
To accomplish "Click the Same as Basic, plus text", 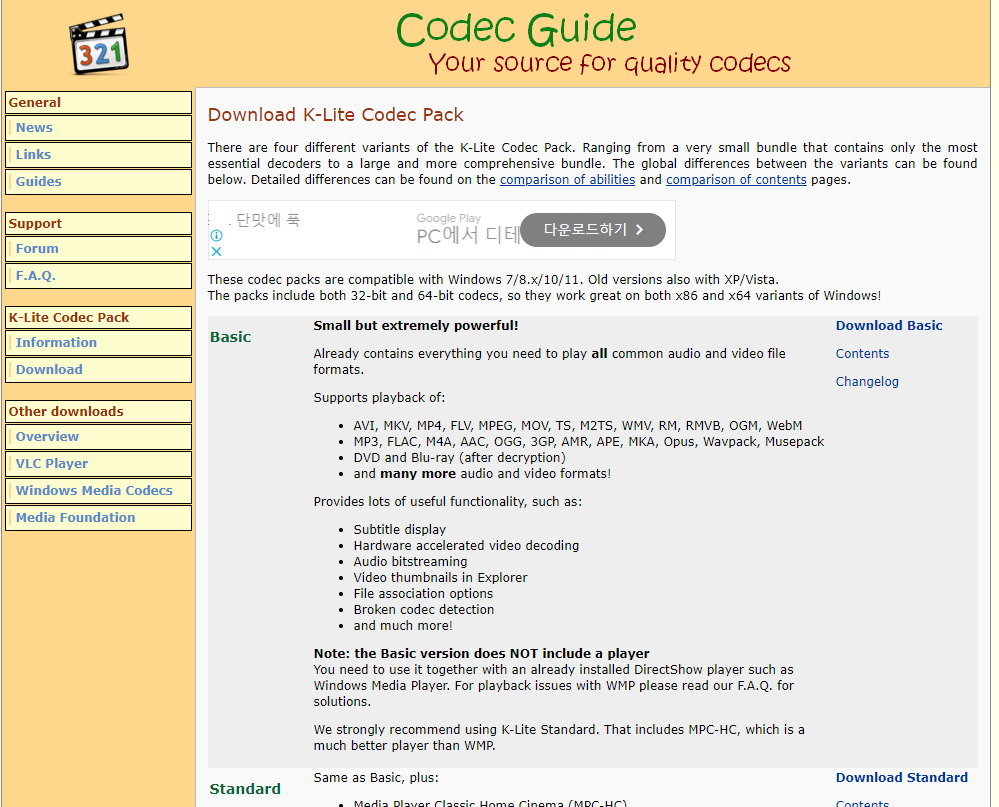I will [x=376, y=778].
